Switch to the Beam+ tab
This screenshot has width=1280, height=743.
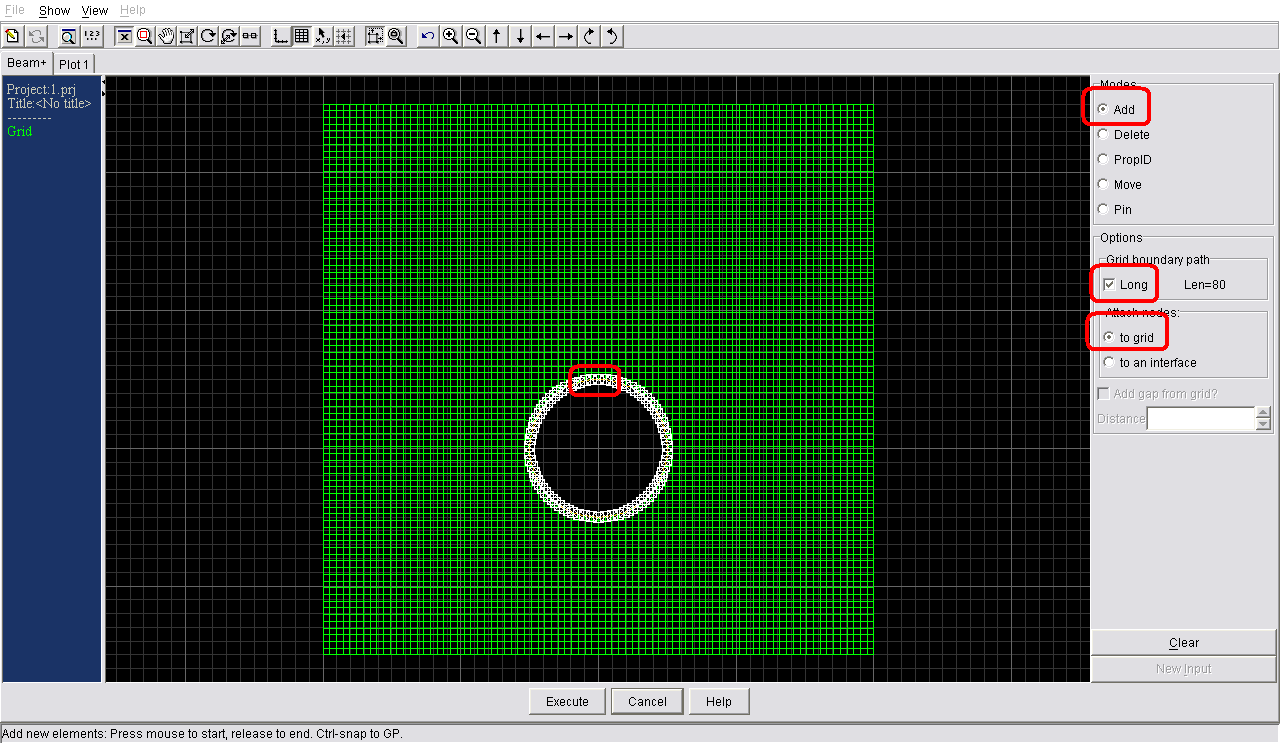[x=27, y=63]
